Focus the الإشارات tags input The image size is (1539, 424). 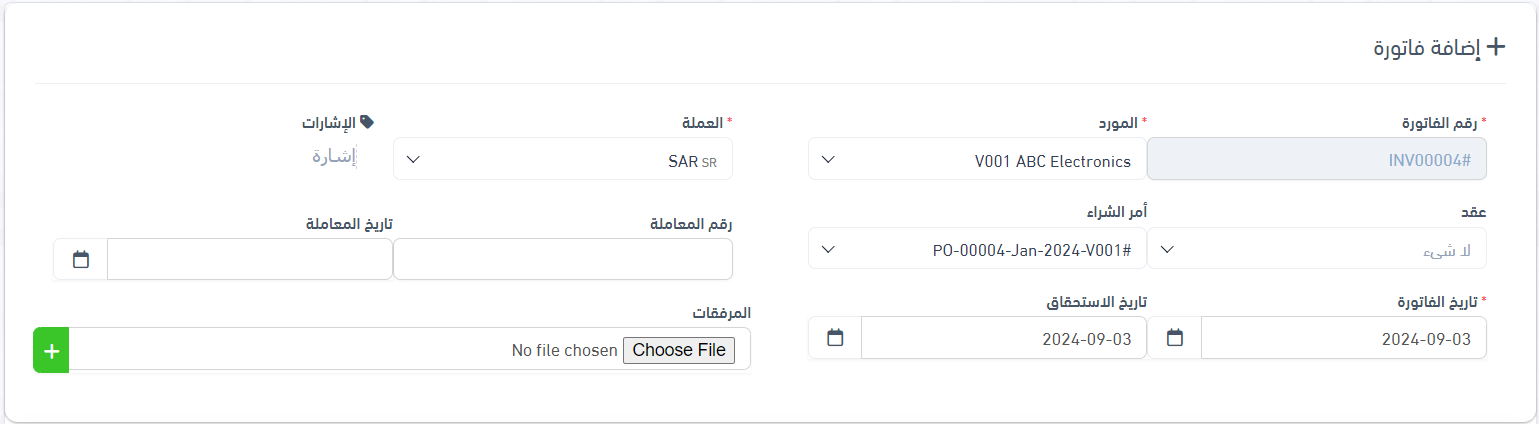334,157
